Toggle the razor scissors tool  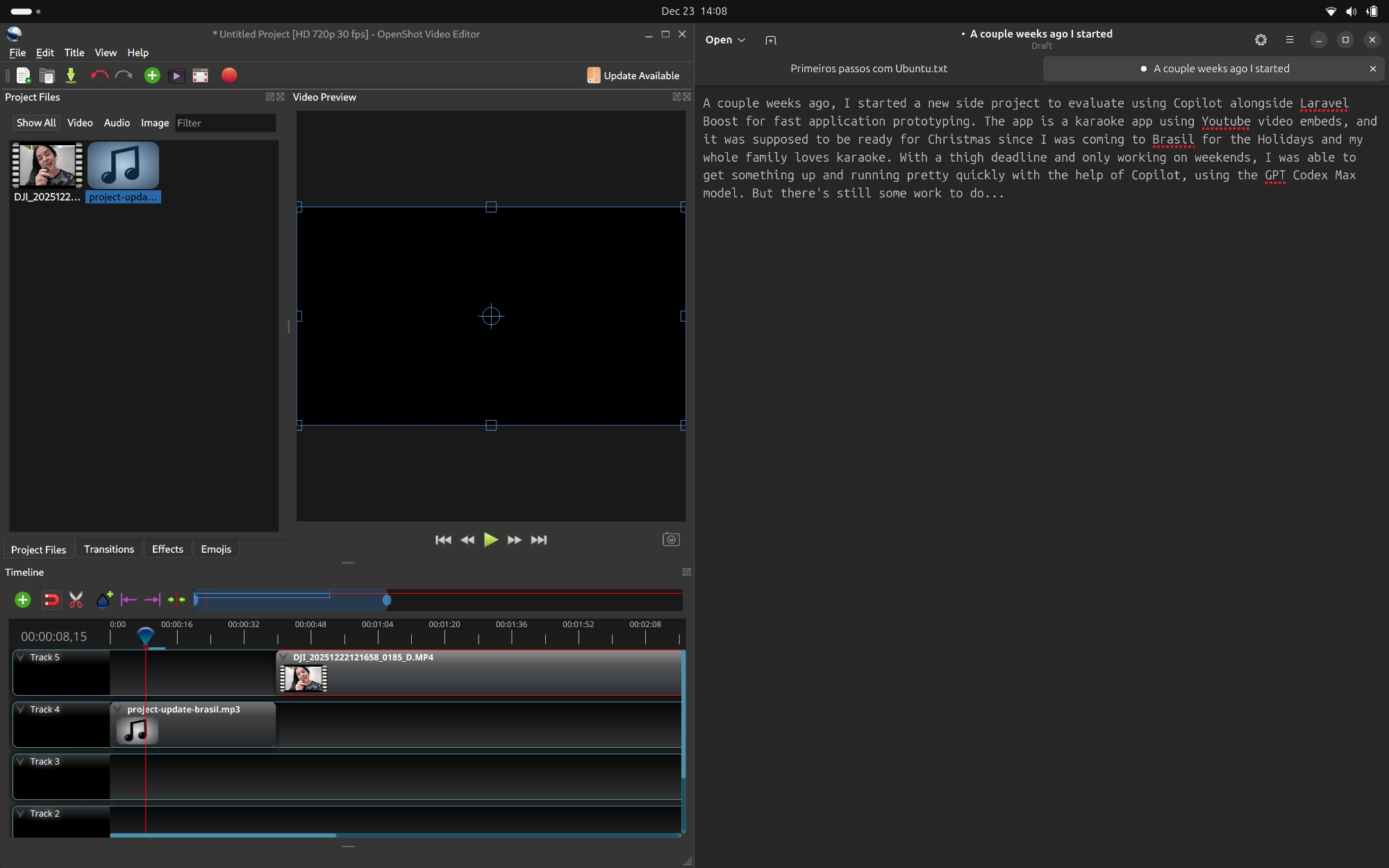(76, 599)
